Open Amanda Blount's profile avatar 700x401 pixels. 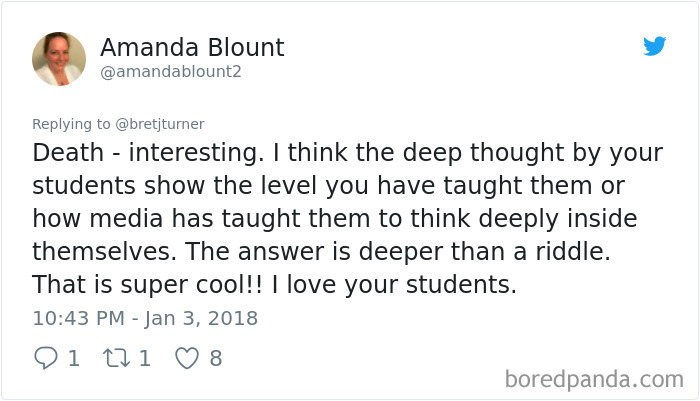tap(59, 58)
